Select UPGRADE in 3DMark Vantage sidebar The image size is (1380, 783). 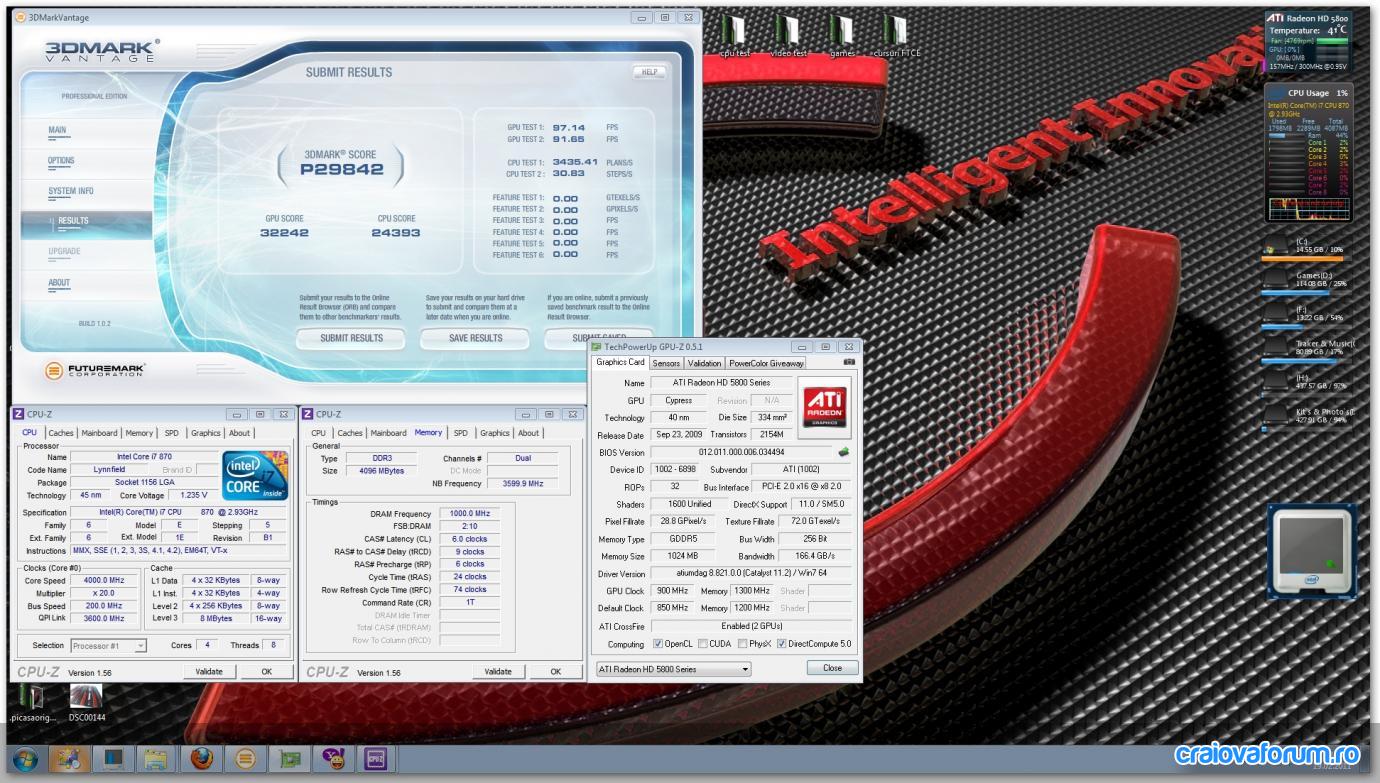point(64,252)
